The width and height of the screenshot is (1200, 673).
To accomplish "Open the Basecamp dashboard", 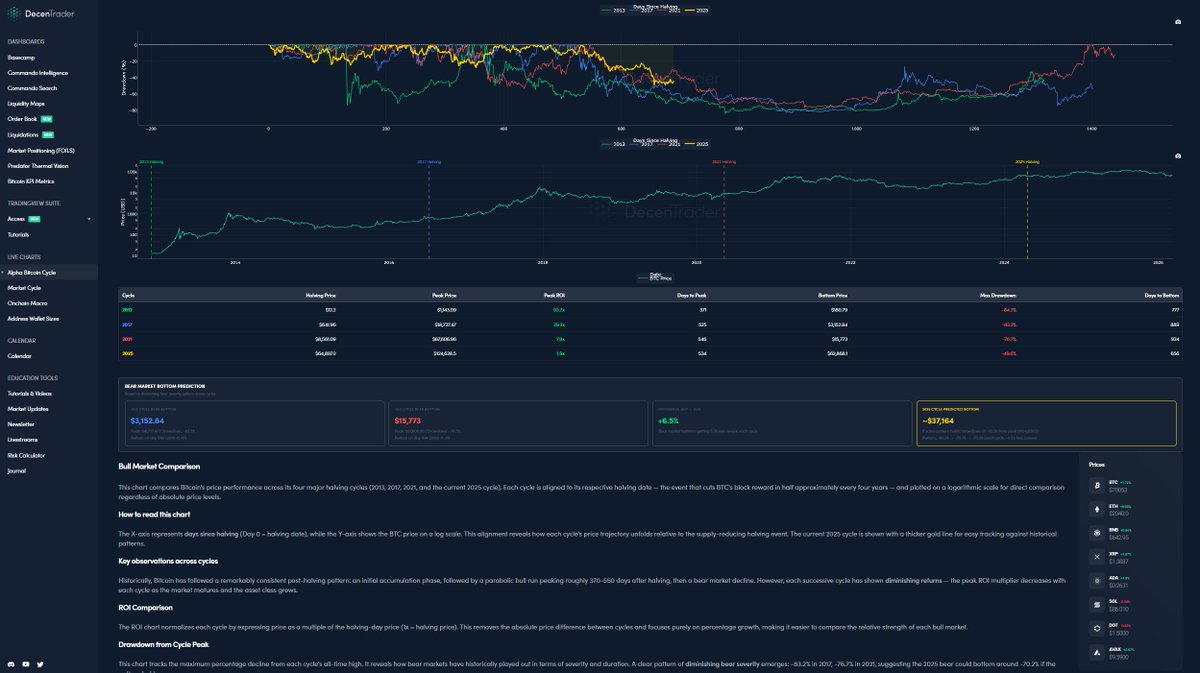I will pyautogui.click(x=21, y=58).
